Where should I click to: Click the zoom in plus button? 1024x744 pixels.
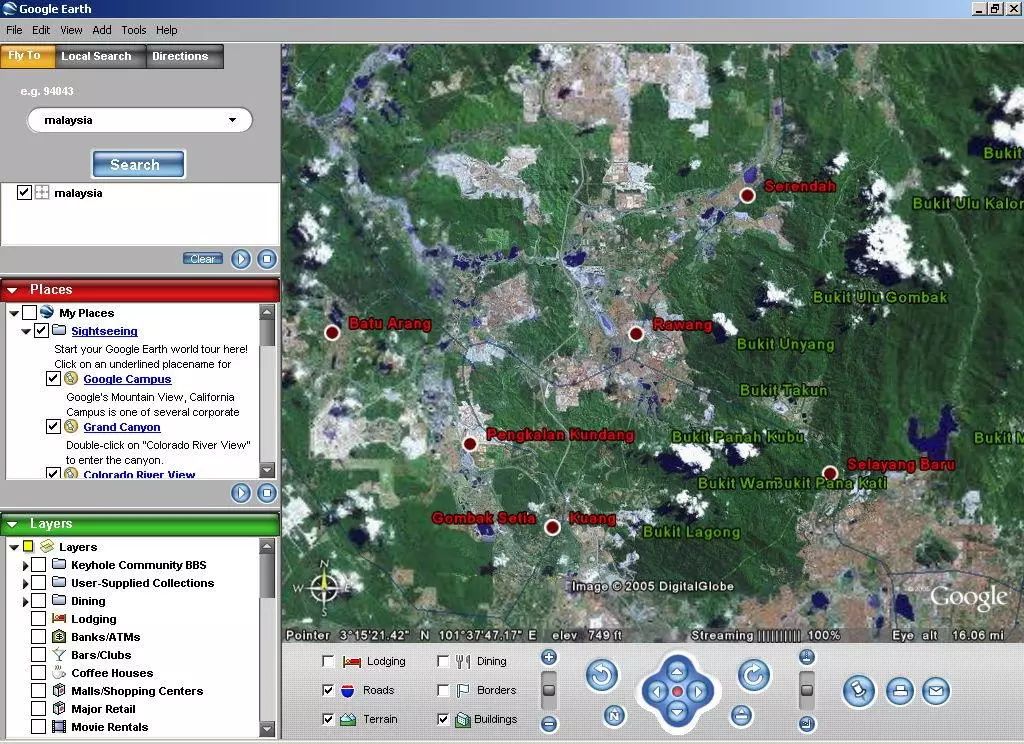(549, 657)
